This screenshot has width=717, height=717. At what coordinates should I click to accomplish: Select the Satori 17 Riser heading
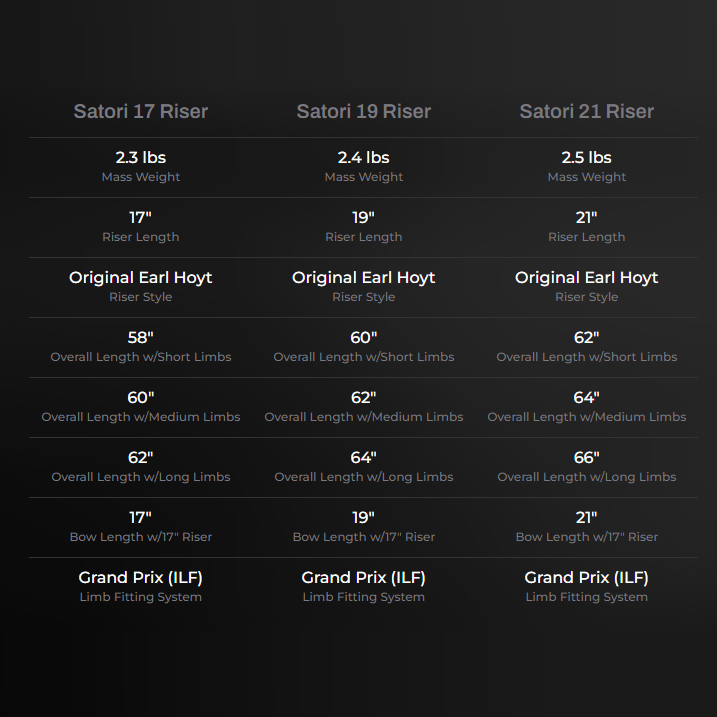coord(141,112)
